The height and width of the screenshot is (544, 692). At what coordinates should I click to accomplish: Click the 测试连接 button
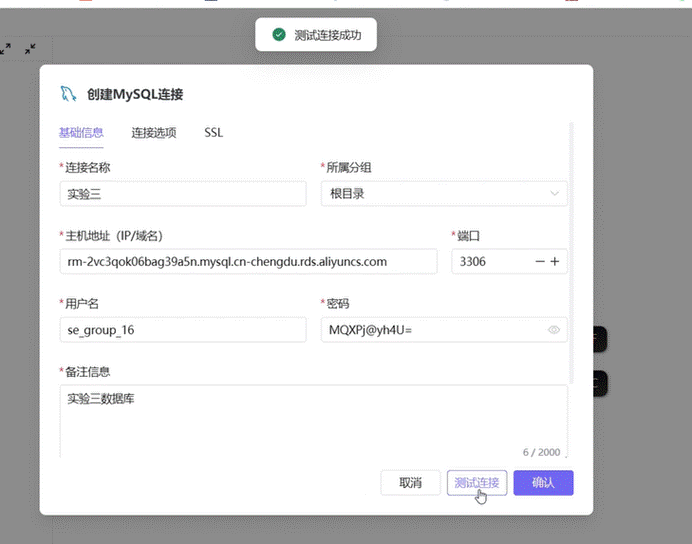(x=477, y=483)
